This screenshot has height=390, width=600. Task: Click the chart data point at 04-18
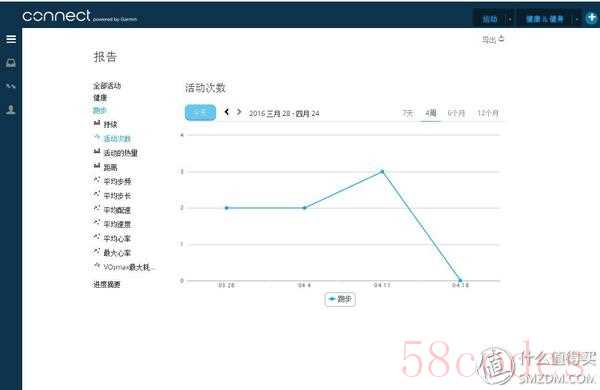(460, 281)
